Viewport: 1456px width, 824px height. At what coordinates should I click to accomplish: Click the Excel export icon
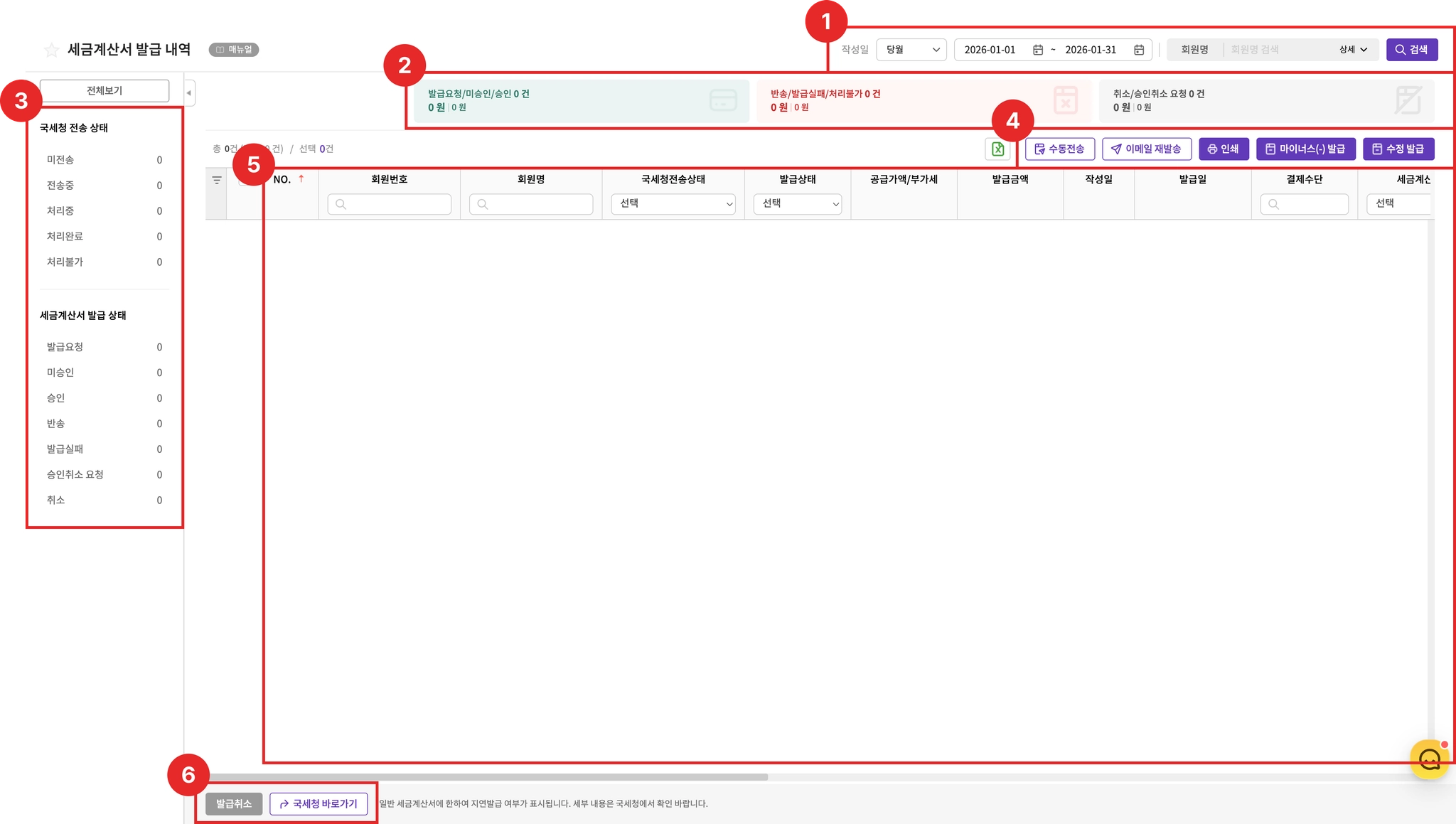[997, 149]
